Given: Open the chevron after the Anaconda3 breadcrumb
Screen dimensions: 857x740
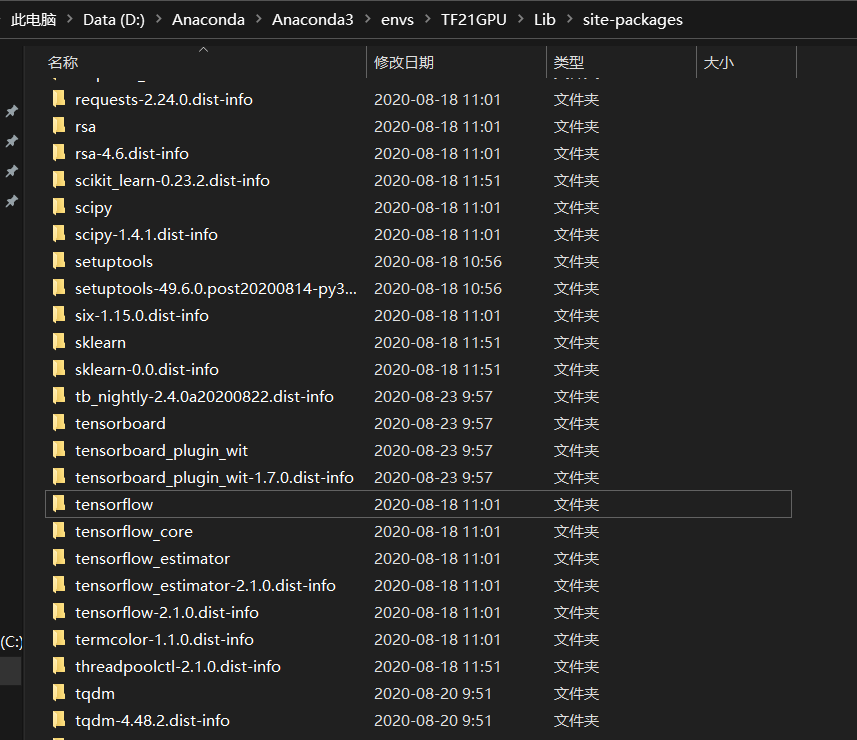Looking at the screenshot, I should click(368, 19).
